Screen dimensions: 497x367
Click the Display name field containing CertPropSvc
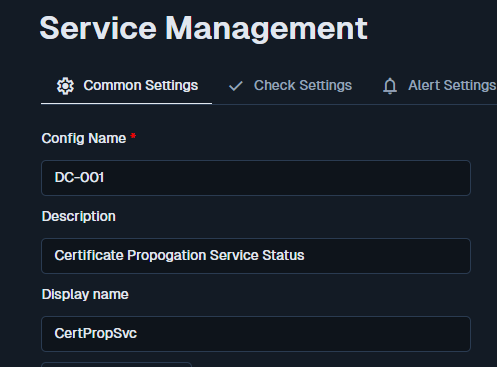[256, 334]
